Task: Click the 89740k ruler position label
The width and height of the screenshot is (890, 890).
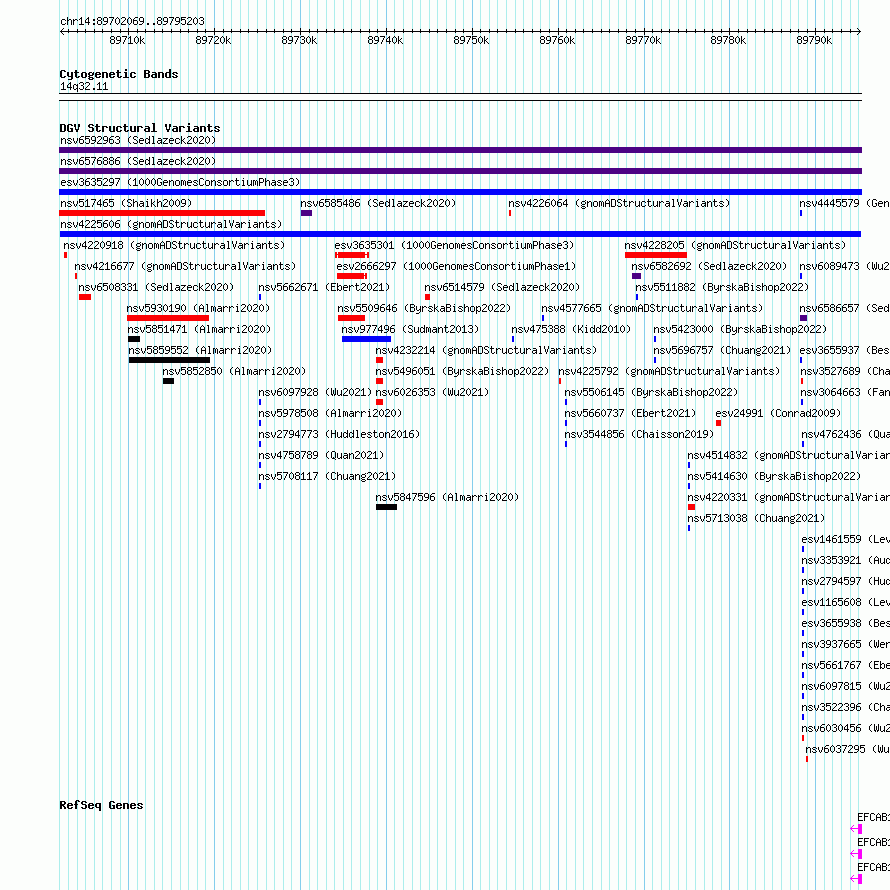Action: point(385,40)
